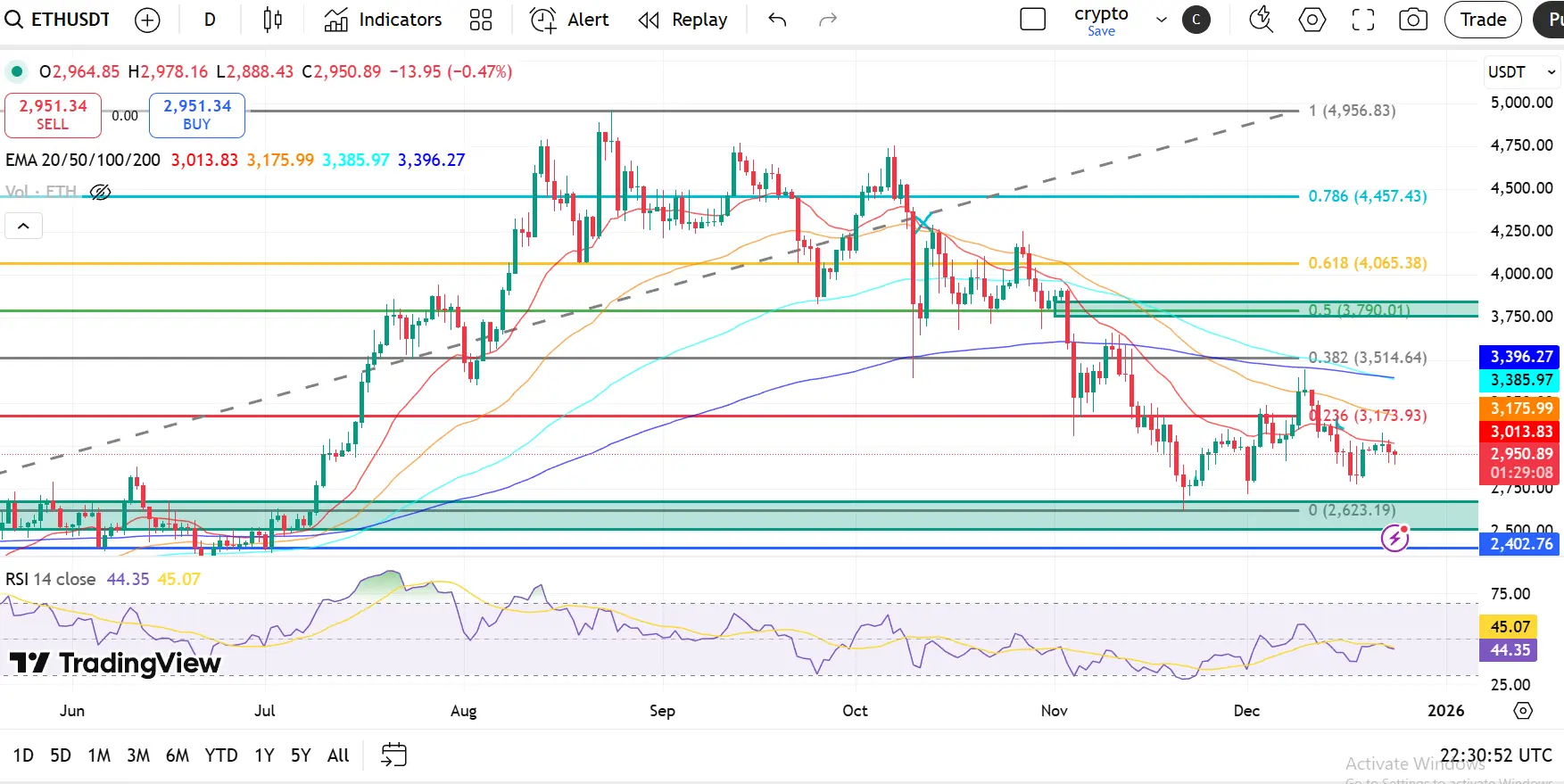Add symbol to compare with plus icon

click(147, 20)
